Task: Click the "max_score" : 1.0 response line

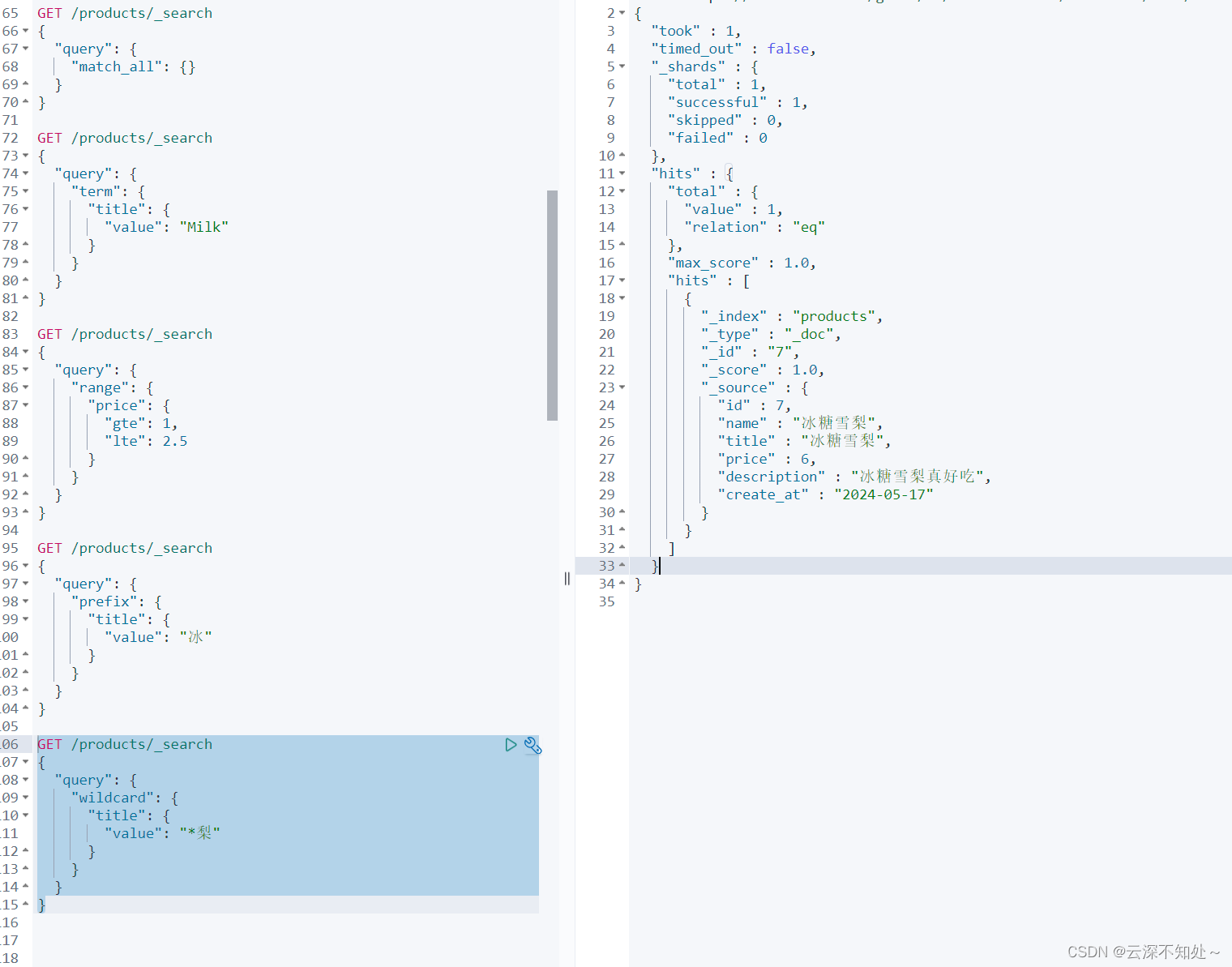Action: point(742,263)
